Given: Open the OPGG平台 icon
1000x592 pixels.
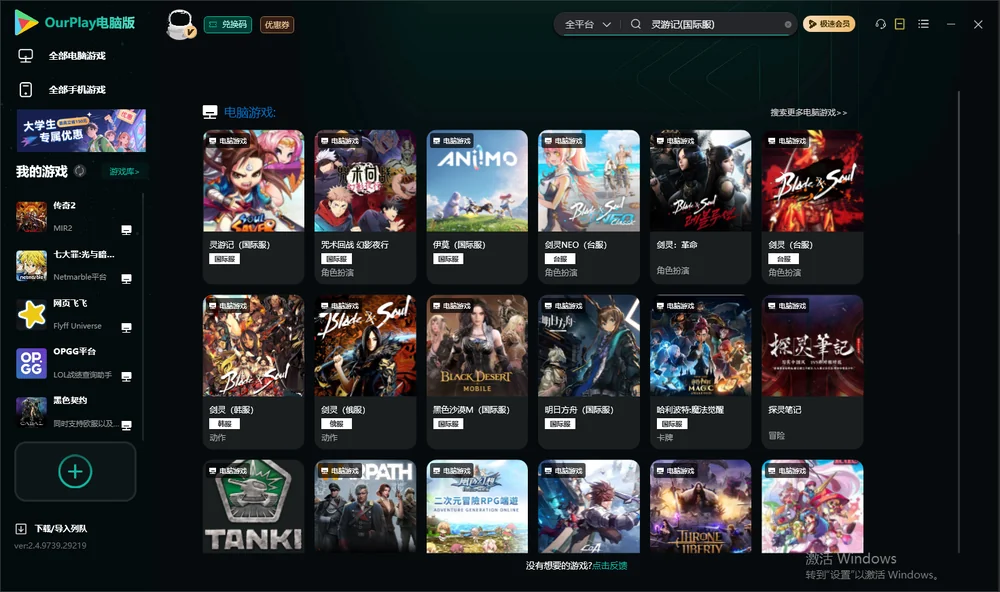Looking at the screenshot, I should (31, 363).
